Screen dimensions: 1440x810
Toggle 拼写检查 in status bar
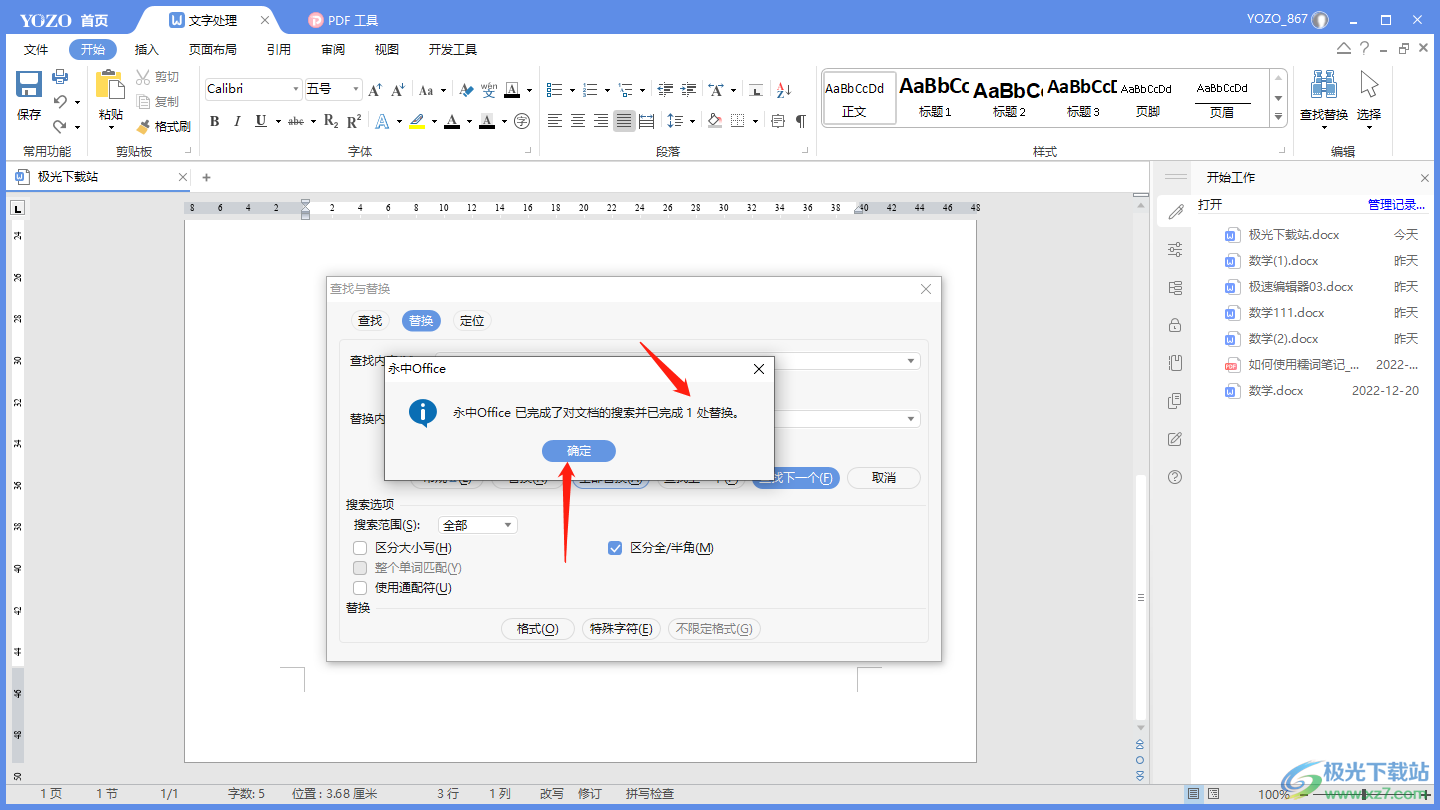click(650, 794)
